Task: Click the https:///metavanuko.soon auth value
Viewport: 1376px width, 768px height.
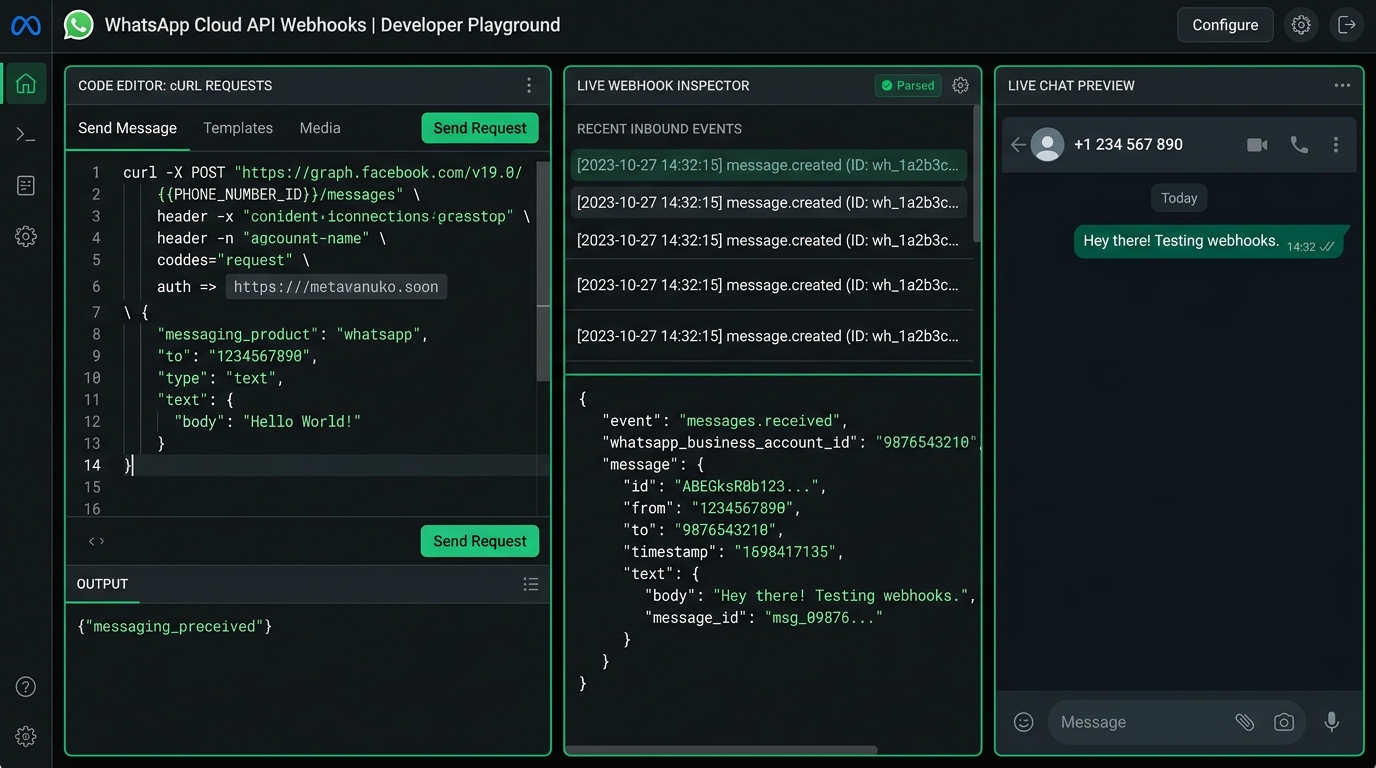Action: (336, 287)
